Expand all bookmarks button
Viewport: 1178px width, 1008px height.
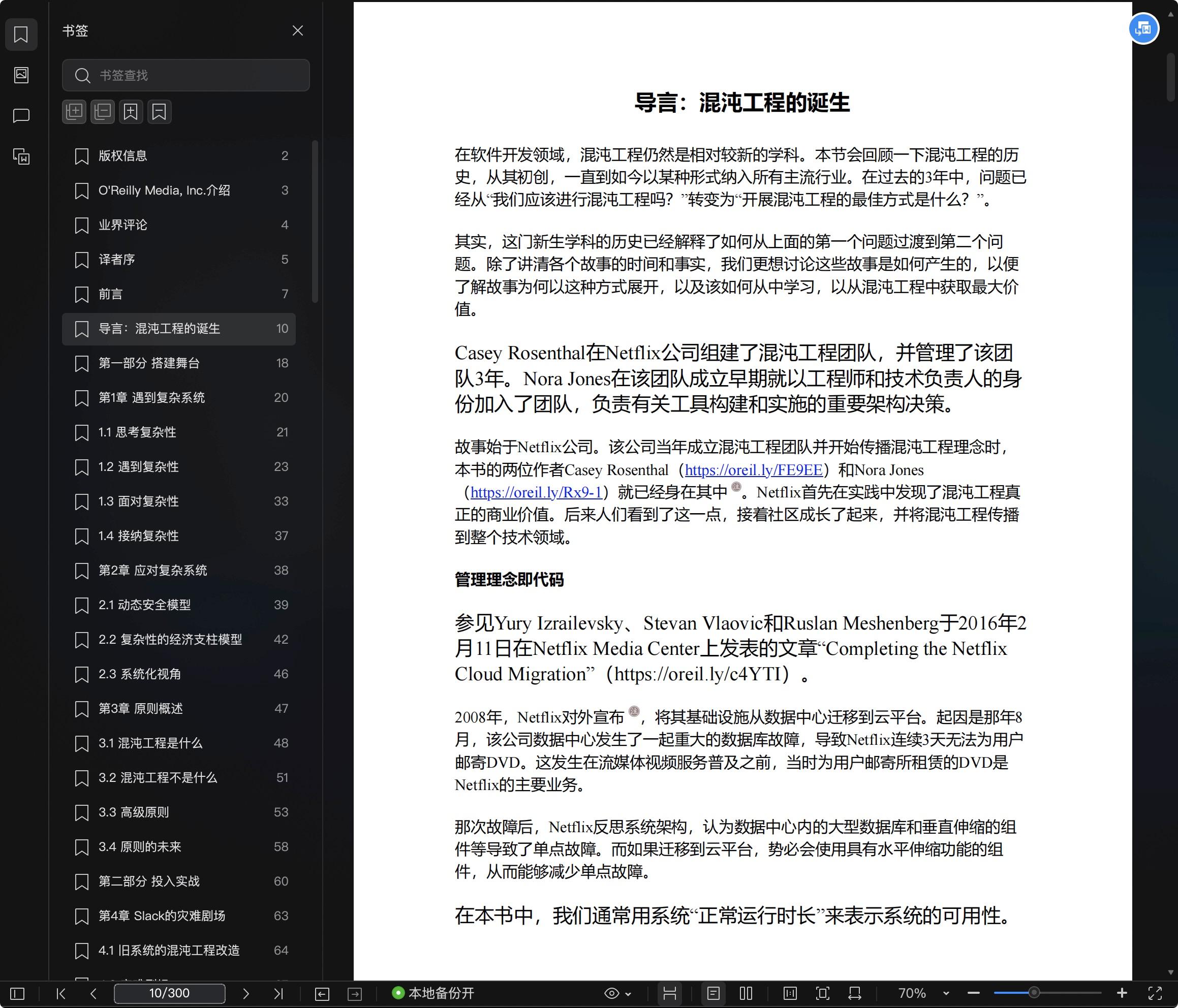pos(74,111)
